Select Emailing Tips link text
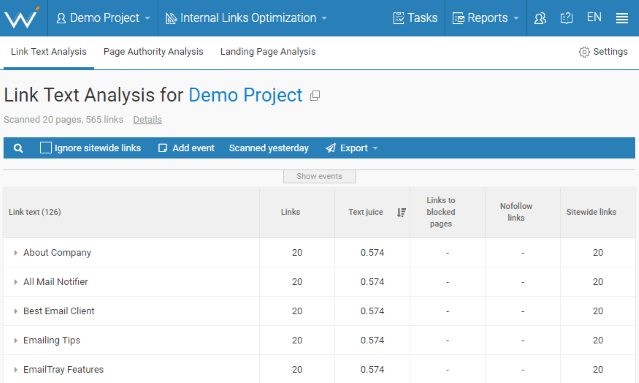The height and width of the screenshot is (383, 639). pos(52,340)
